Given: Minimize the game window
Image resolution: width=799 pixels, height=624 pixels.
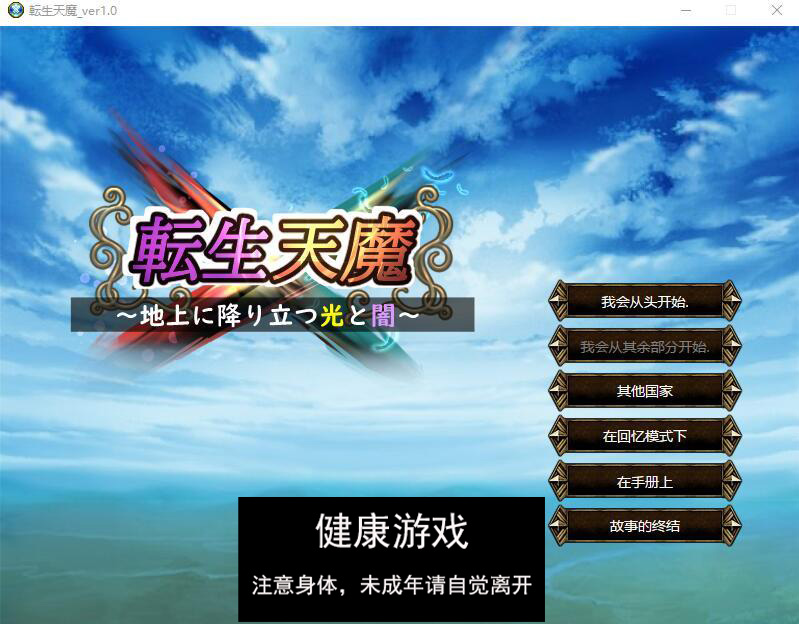Looking at the screenshot, I should 686,10.
